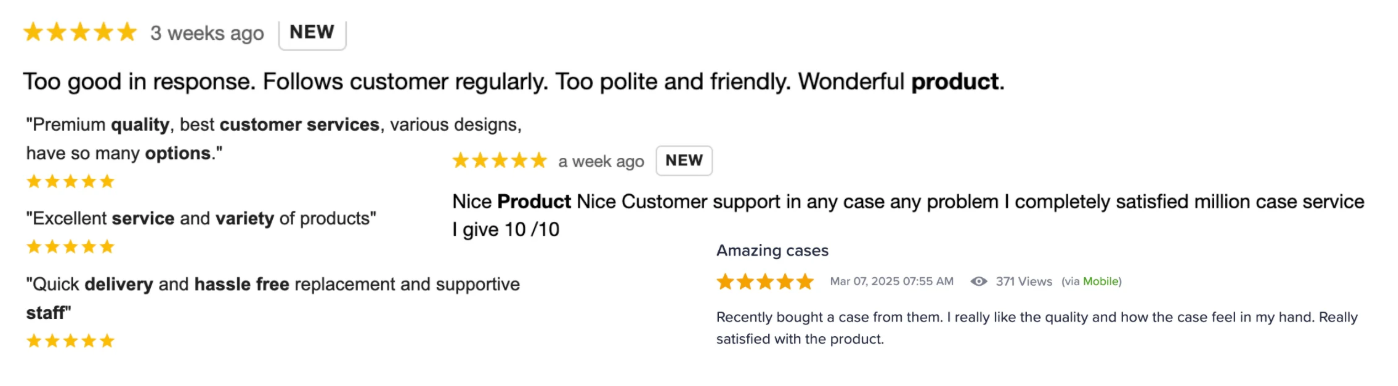This screenshot has height=386, width=1398.
Task: Click the Recently bought a case review text
Action: click(x=1037, y=328)
